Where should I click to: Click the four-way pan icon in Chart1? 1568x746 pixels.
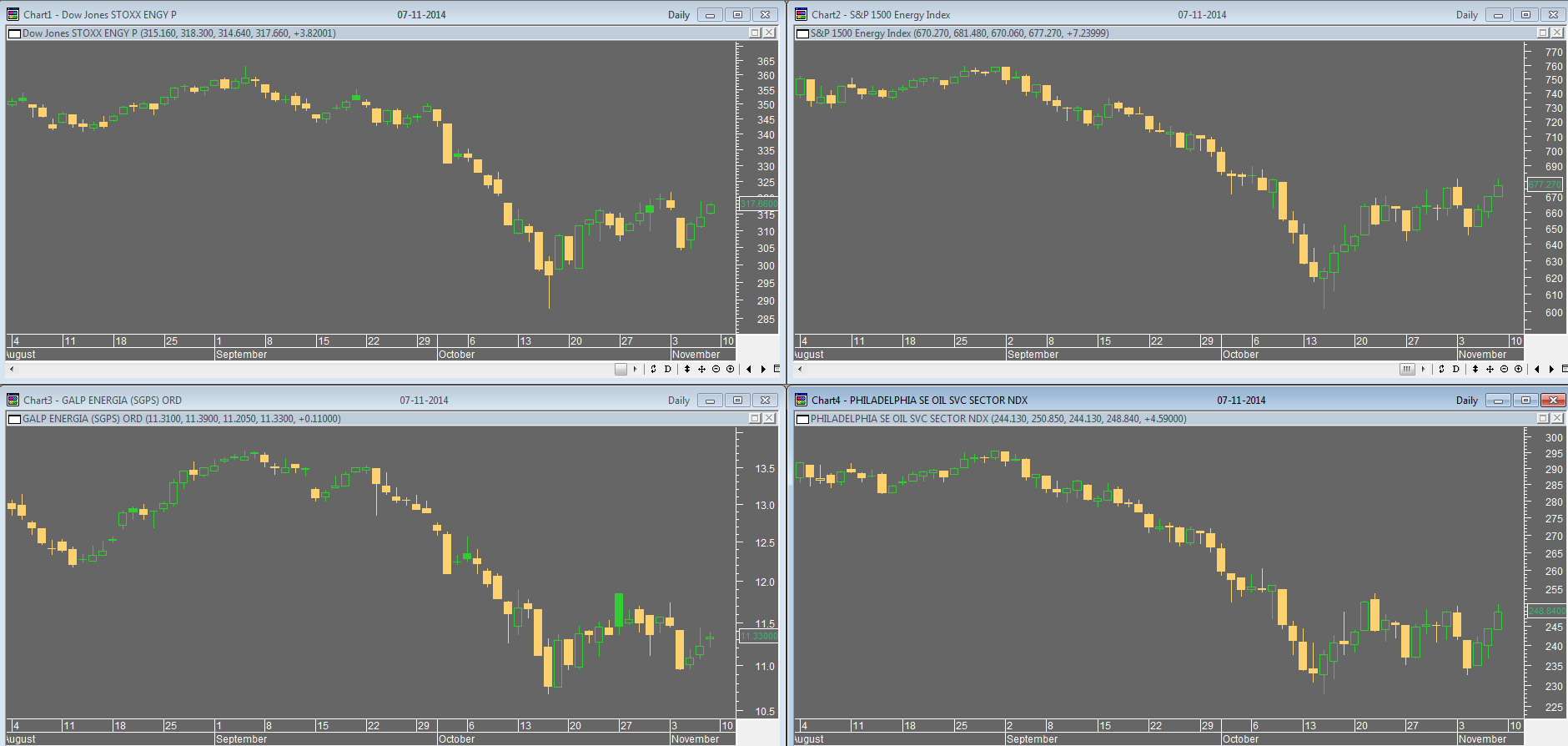point(701,369)
